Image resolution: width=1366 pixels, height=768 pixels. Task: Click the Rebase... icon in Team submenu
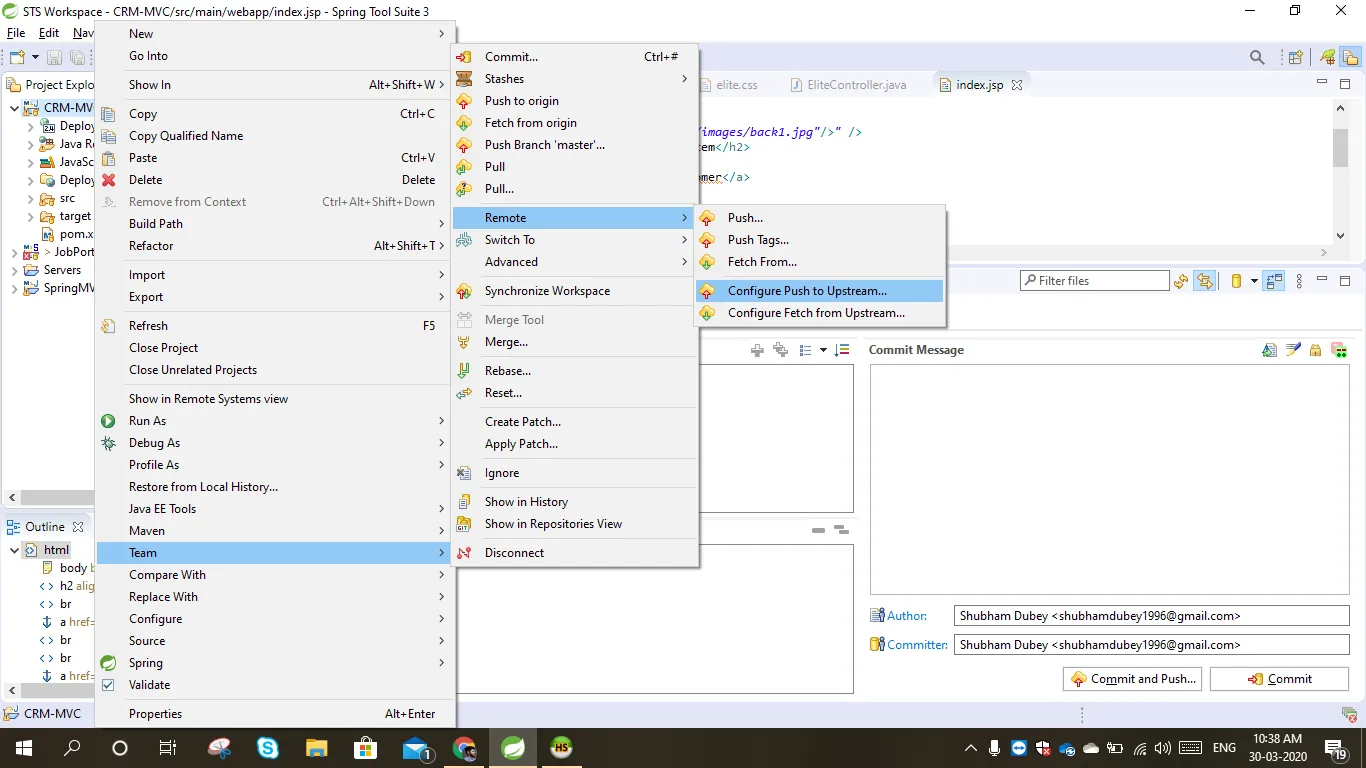click(x=464, y=371)
